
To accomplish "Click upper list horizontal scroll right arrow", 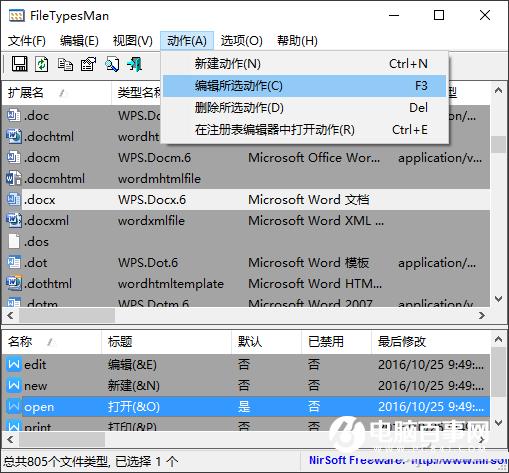I will coord(482,315).
